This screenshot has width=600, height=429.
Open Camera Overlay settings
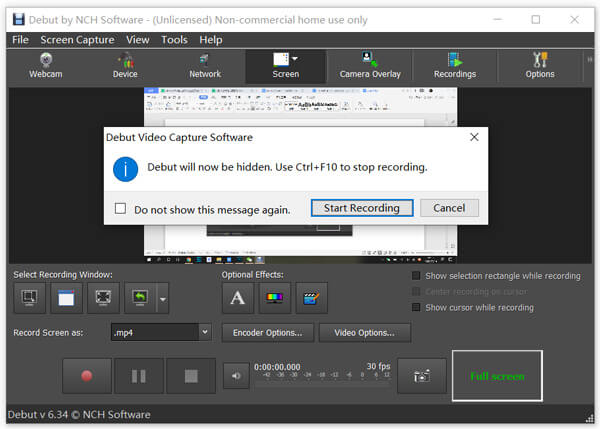pos(370,66)
